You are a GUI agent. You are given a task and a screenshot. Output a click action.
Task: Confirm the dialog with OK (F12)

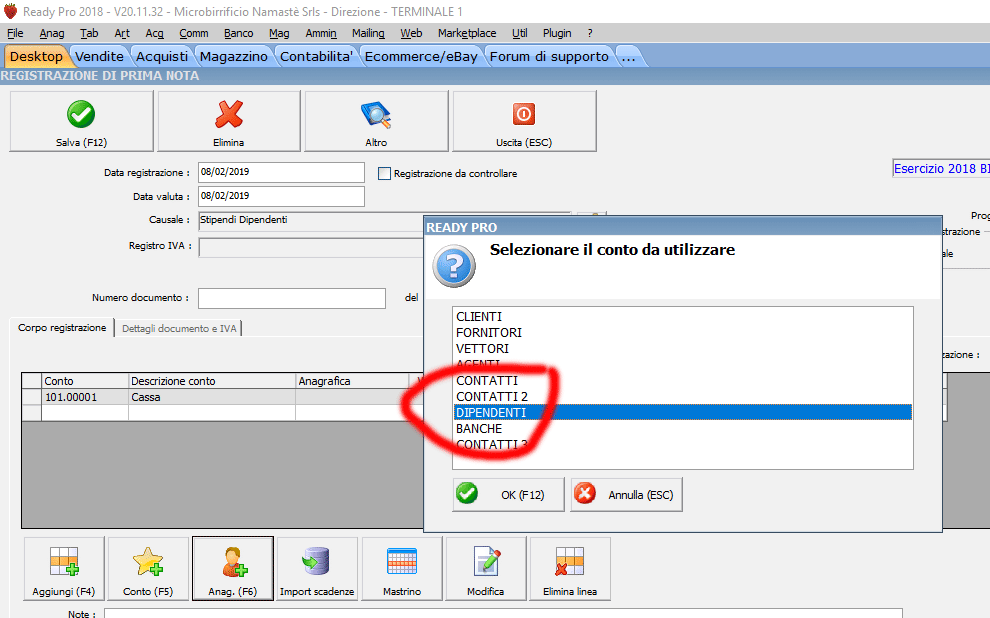(x=508, y=495)
